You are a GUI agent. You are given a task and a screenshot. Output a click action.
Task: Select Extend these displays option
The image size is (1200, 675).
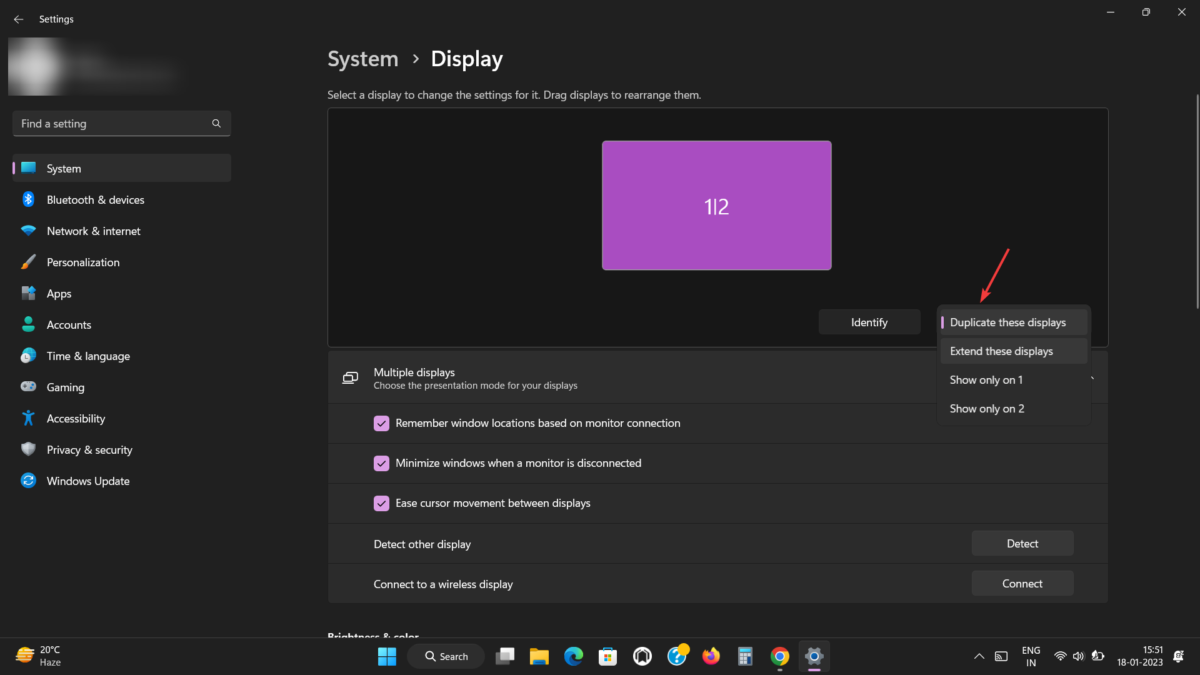pyautogui.click(x=1001, y=351)
